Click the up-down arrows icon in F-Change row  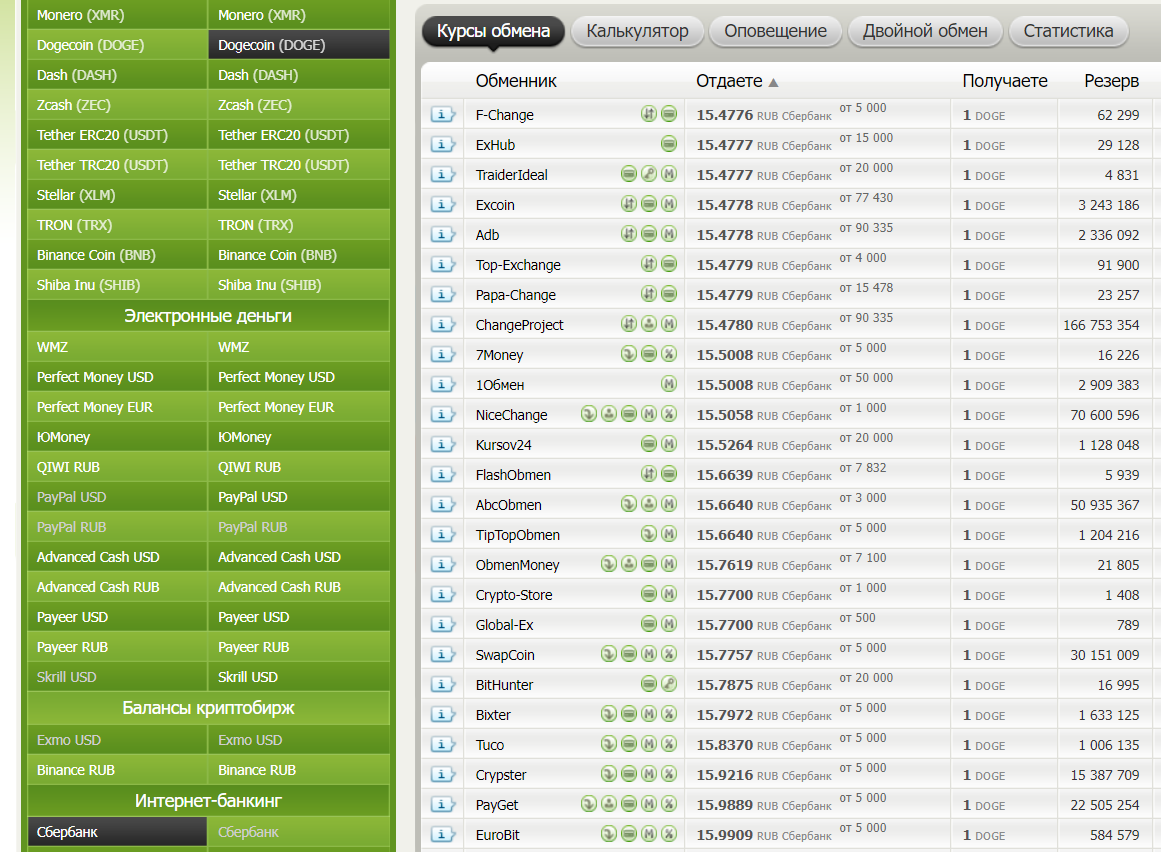point(649,114)
